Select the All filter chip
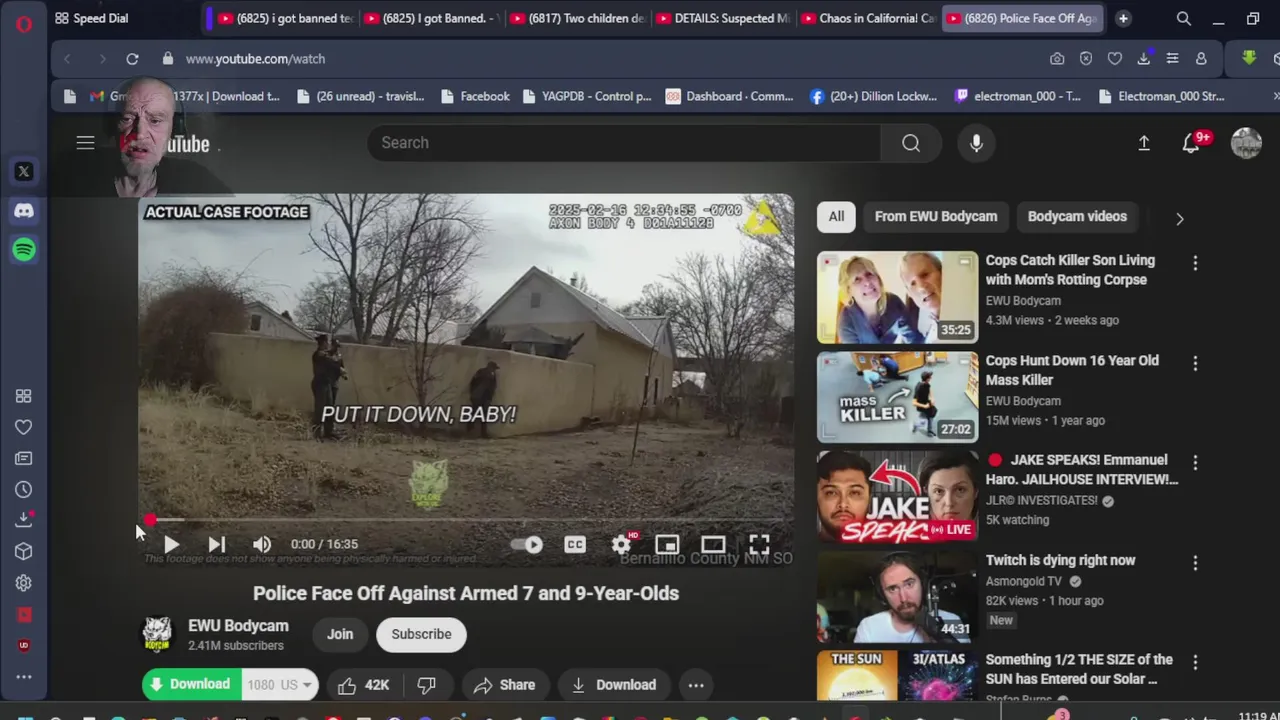The height and width of the screenshot is (720, 1280). click(836, 216)
